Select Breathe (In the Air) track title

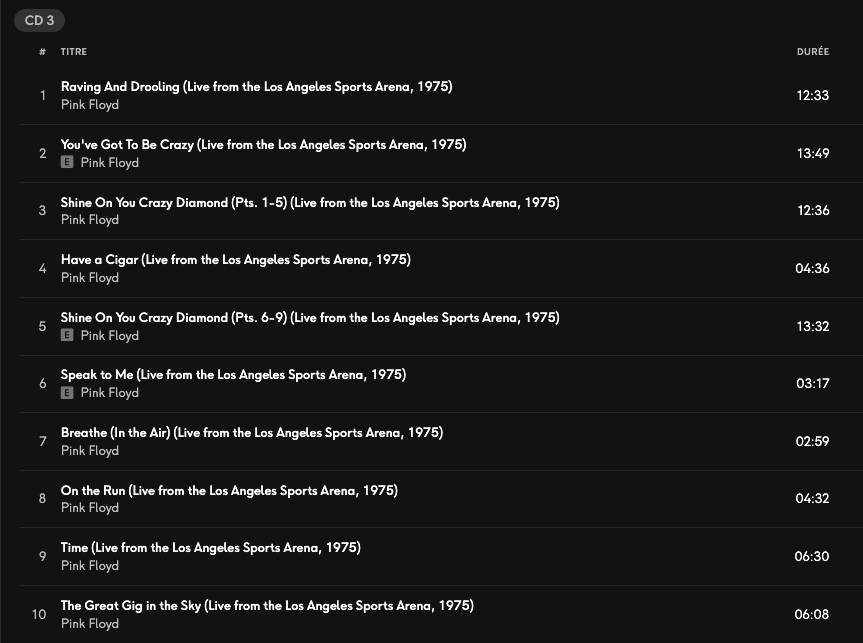pyautogui.click(x=251, y=433)
